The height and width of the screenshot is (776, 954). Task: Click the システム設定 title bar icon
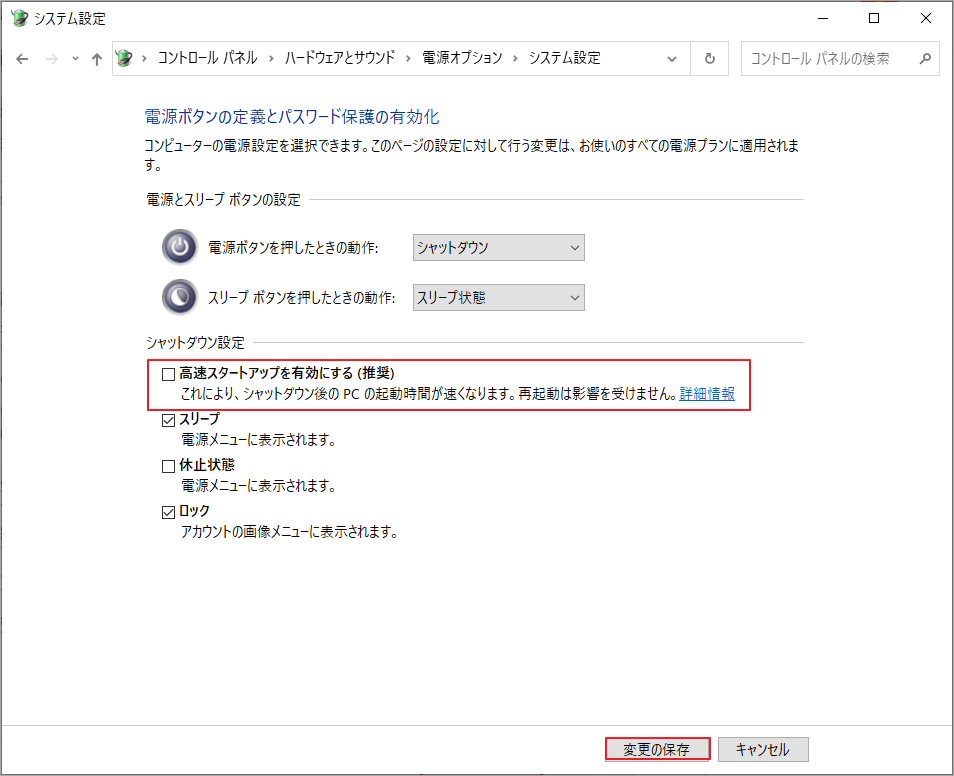[x=19, y=18]
